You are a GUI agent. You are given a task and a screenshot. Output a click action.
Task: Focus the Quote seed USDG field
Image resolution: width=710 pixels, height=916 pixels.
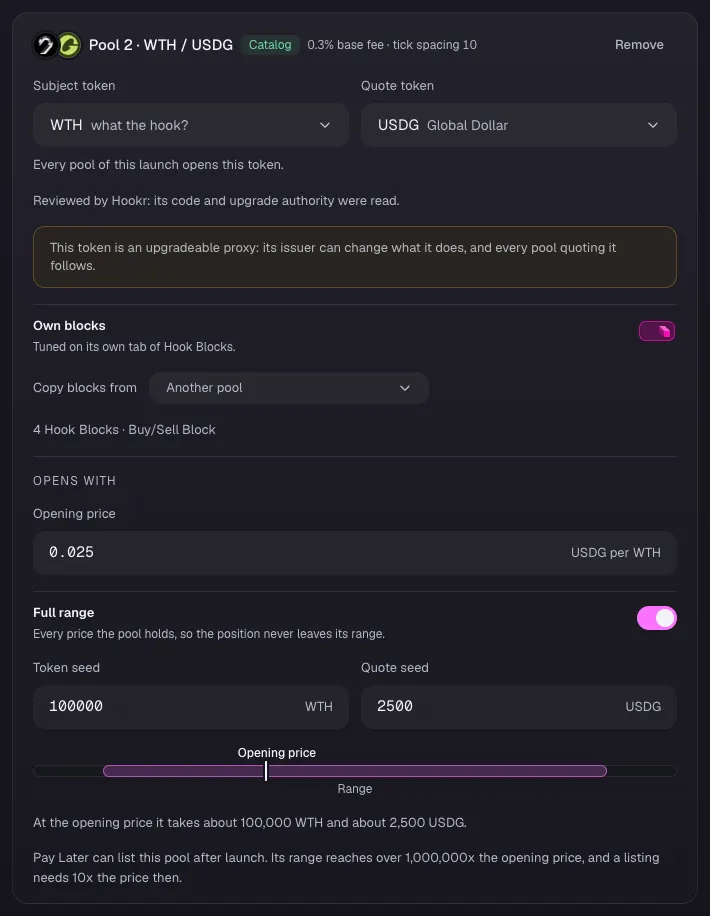point(519,706)
